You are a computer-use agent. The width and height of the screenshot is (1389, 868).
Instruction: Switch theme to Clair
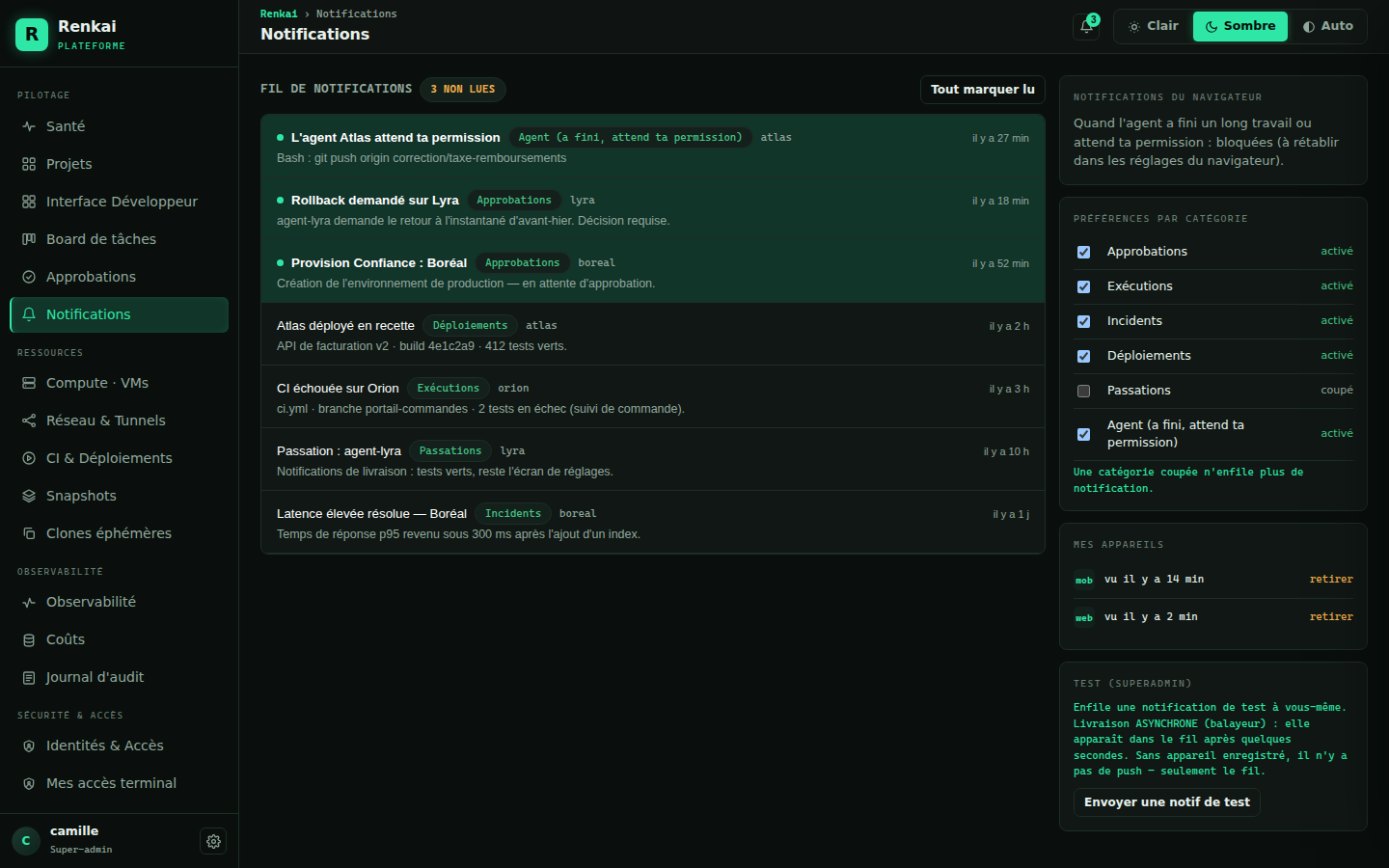pyautogui.click(x=1154, y=26)
